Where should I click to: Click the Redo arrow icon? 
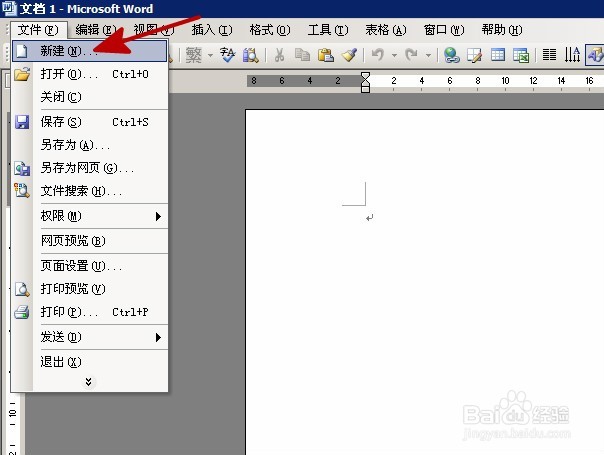tap(412, 55)
